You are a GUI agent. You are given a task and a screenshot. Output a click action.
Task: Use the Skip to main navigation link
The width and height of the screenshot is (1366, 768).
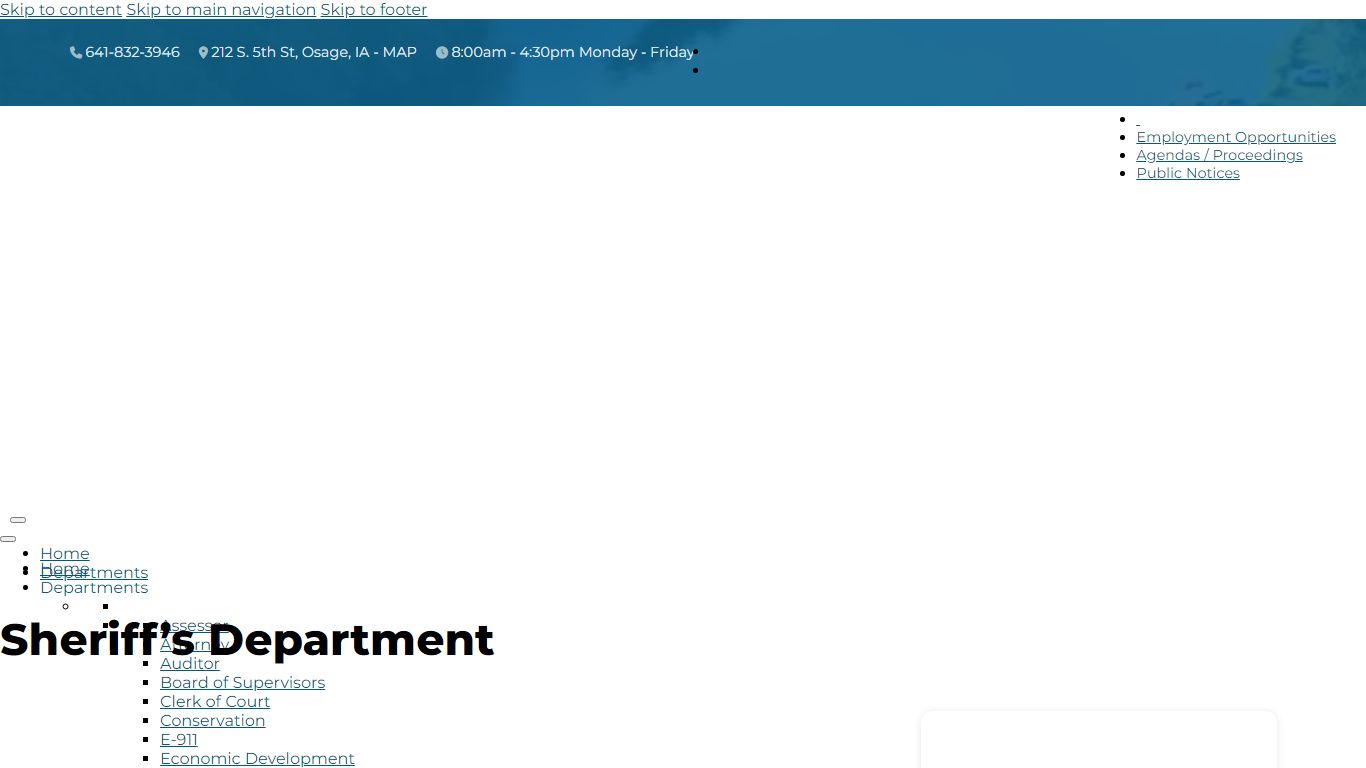221,10
